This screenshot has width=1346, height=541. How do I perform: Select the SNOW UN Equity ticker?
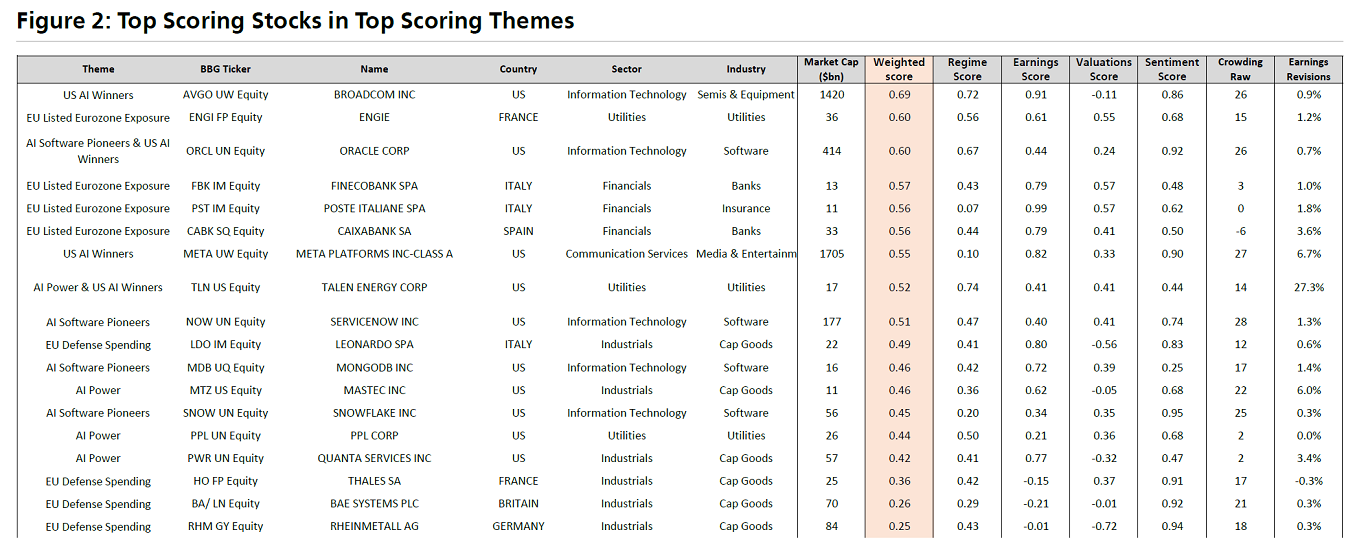(x=225, y=413)
